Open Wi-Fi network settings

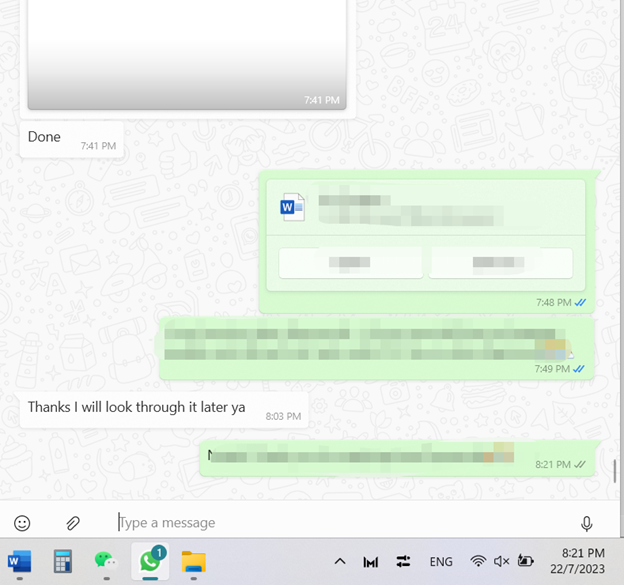pos(478,562)
